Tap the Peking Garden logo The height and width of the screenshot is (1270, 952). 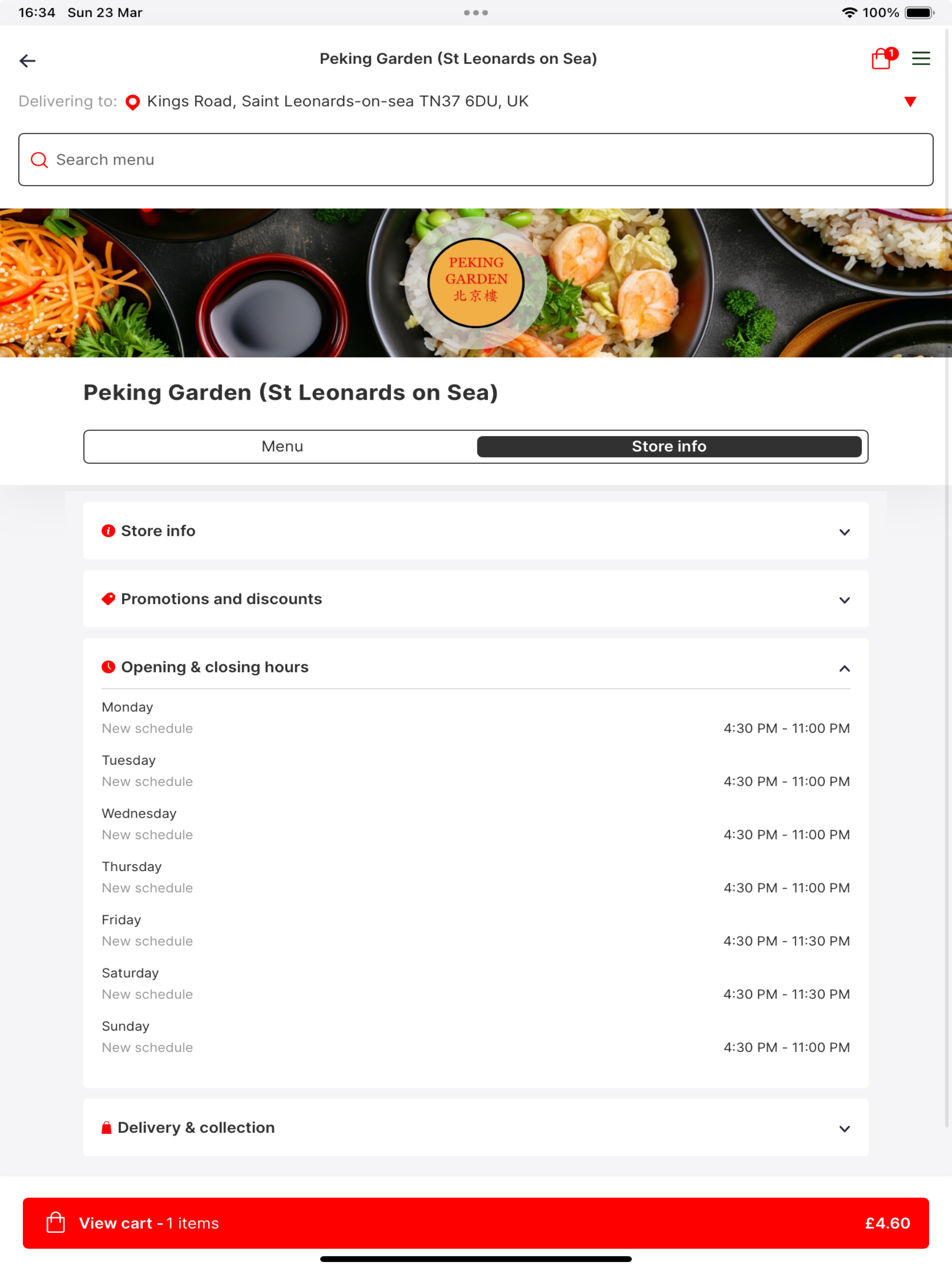coord(476,283)
